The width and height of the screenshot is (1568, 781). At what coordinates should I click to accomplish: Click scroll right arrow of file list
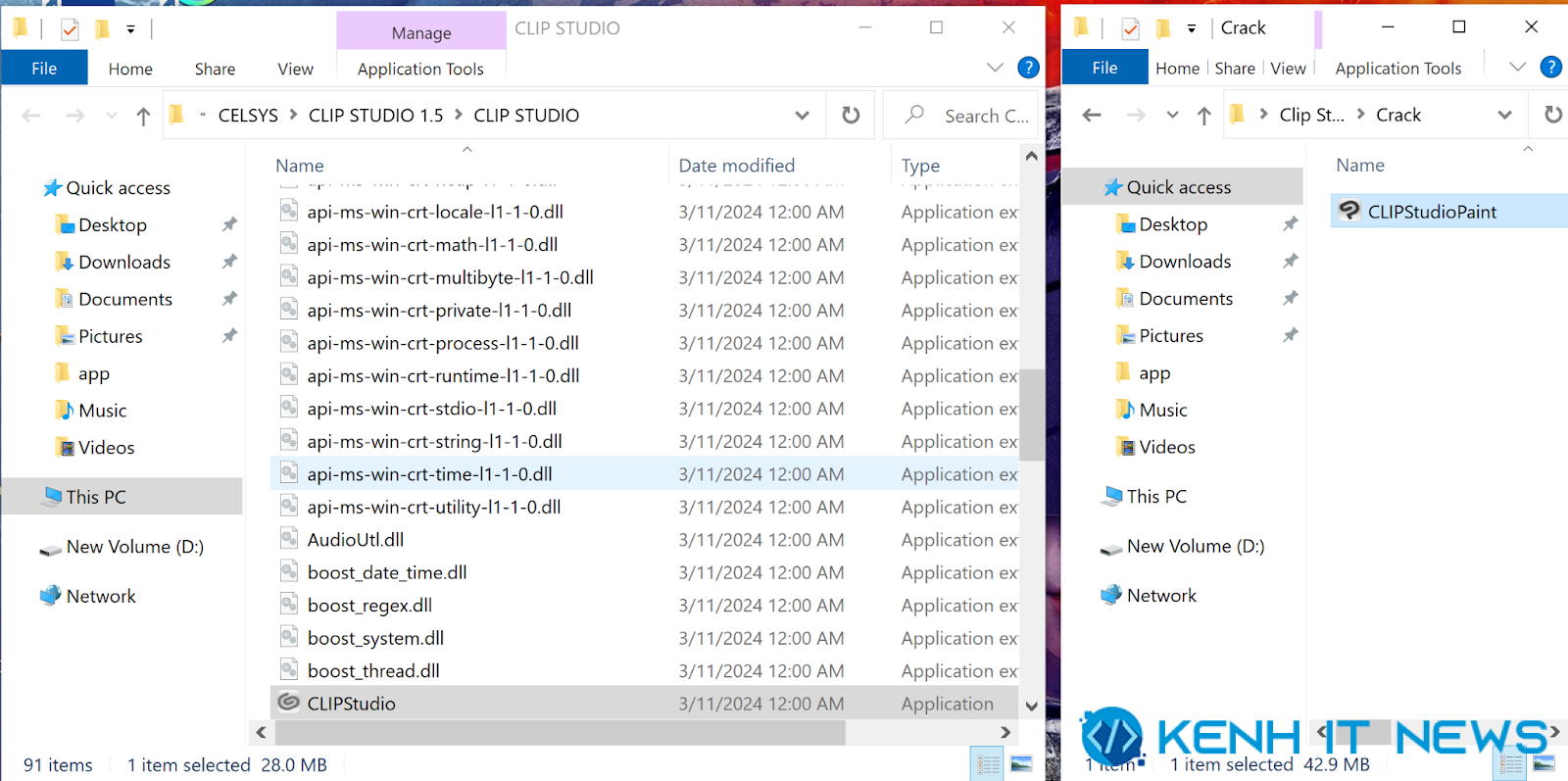tap(1005, 732)
